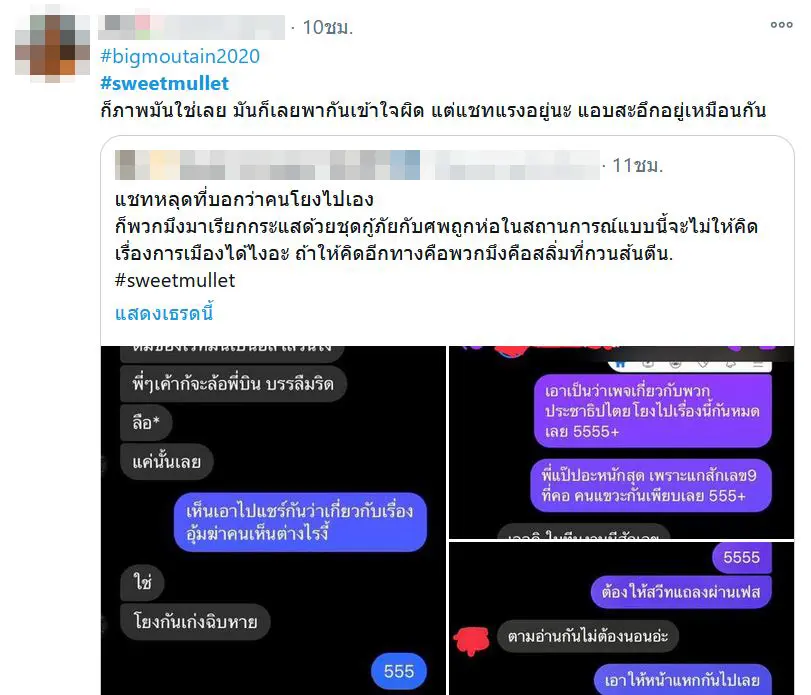
Task: Open the #bigmoutain2020 hashtag
Action: [180, 56]
